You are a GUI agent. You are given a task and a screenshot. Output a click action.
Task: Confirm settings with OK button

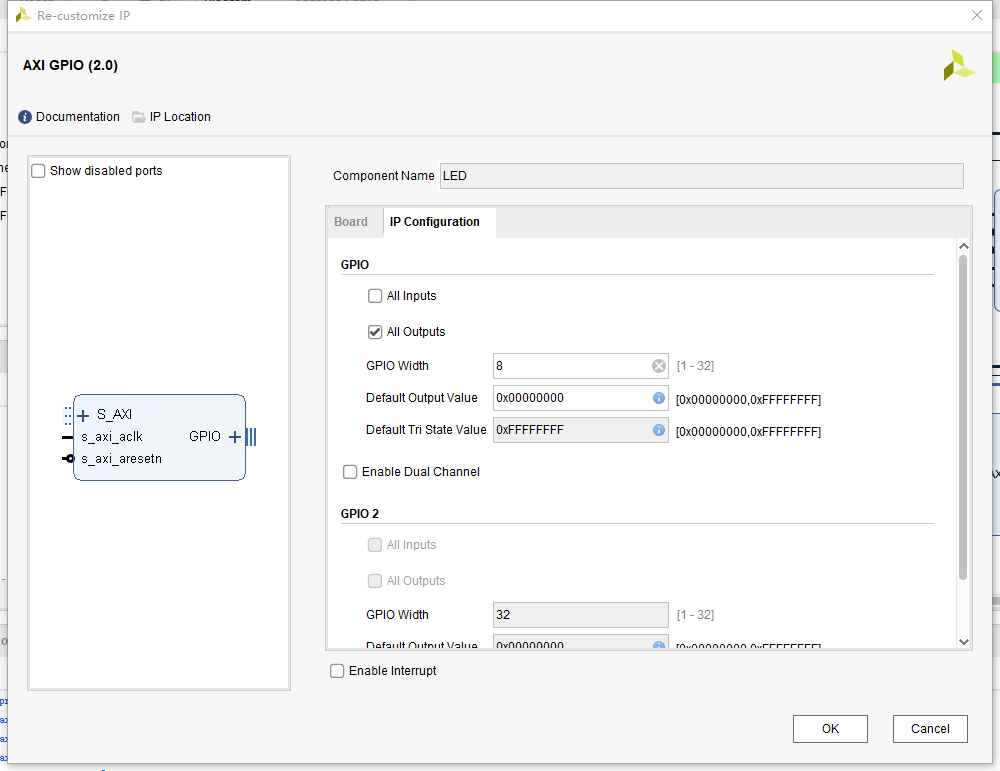[830, 729]
